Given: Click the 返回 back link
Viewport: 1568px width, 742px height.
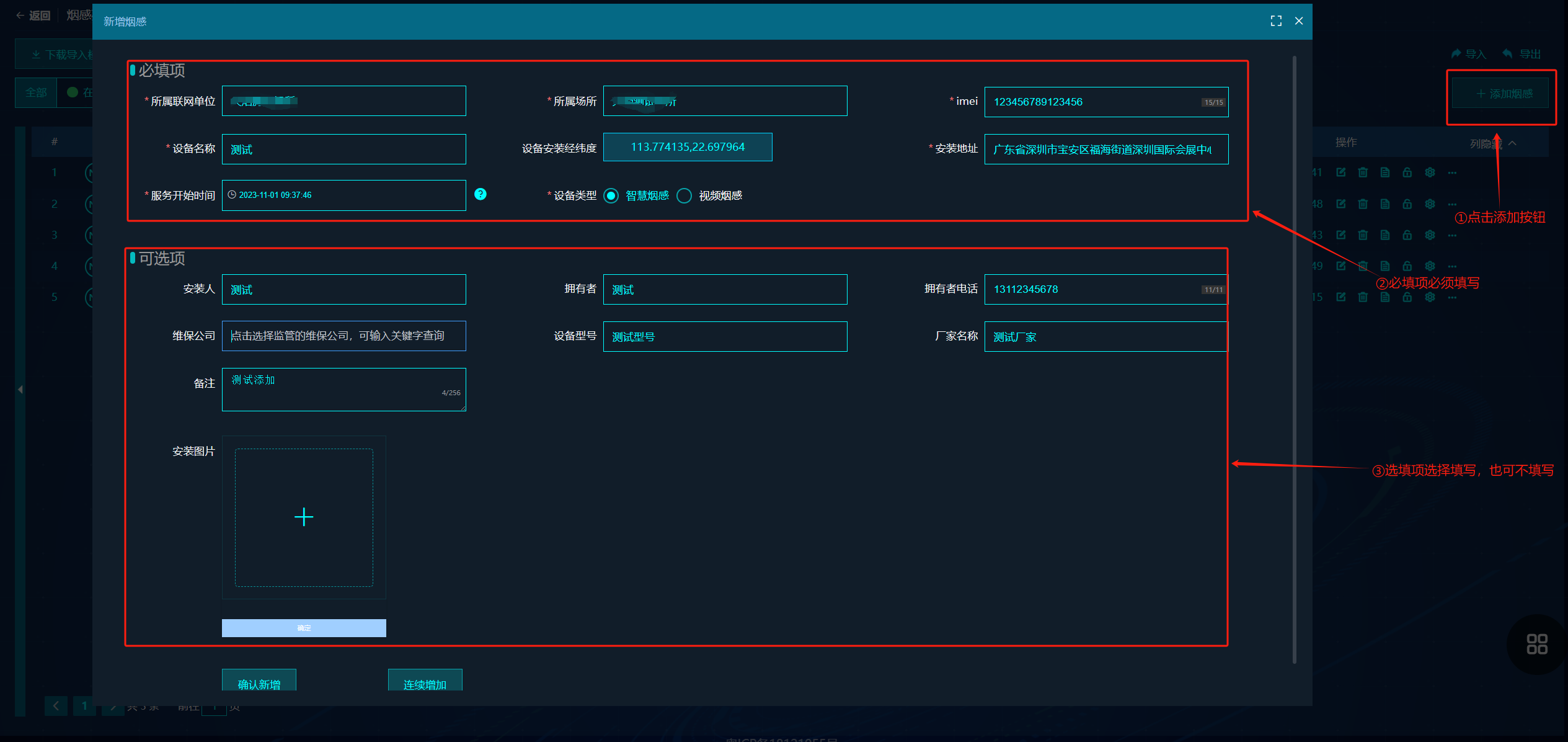Looking at the screenshot, I should pyautogui.click(x=33, y=16).
